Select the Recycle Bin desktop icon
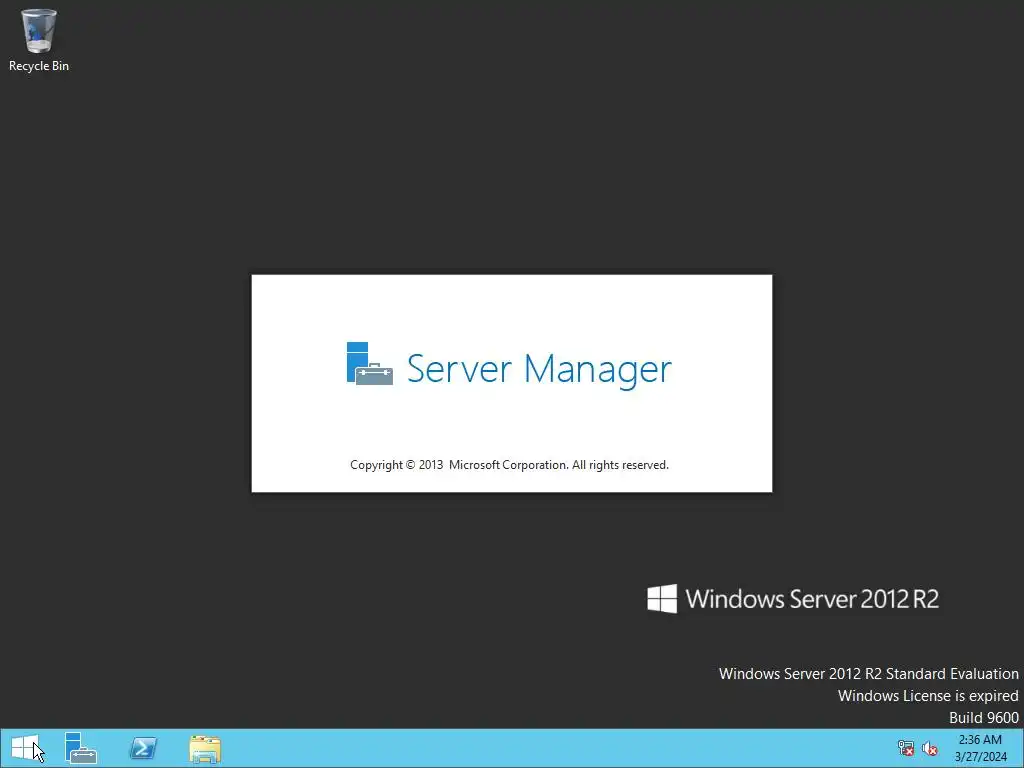Image resolution: width=1024 pixels, height=768 pixels. click(x=39, y=40)
